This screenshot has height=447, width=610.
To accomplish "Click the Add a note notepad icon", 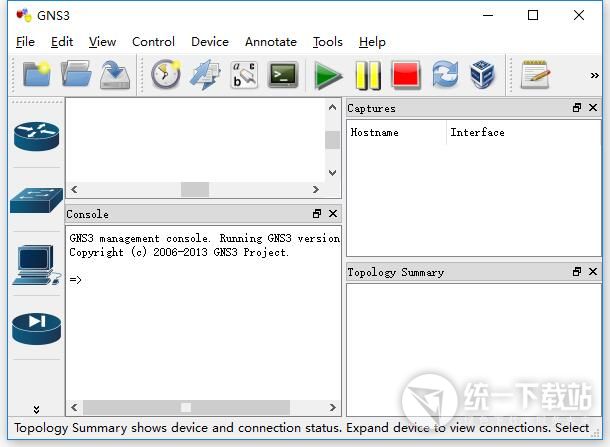I will 535,74.
